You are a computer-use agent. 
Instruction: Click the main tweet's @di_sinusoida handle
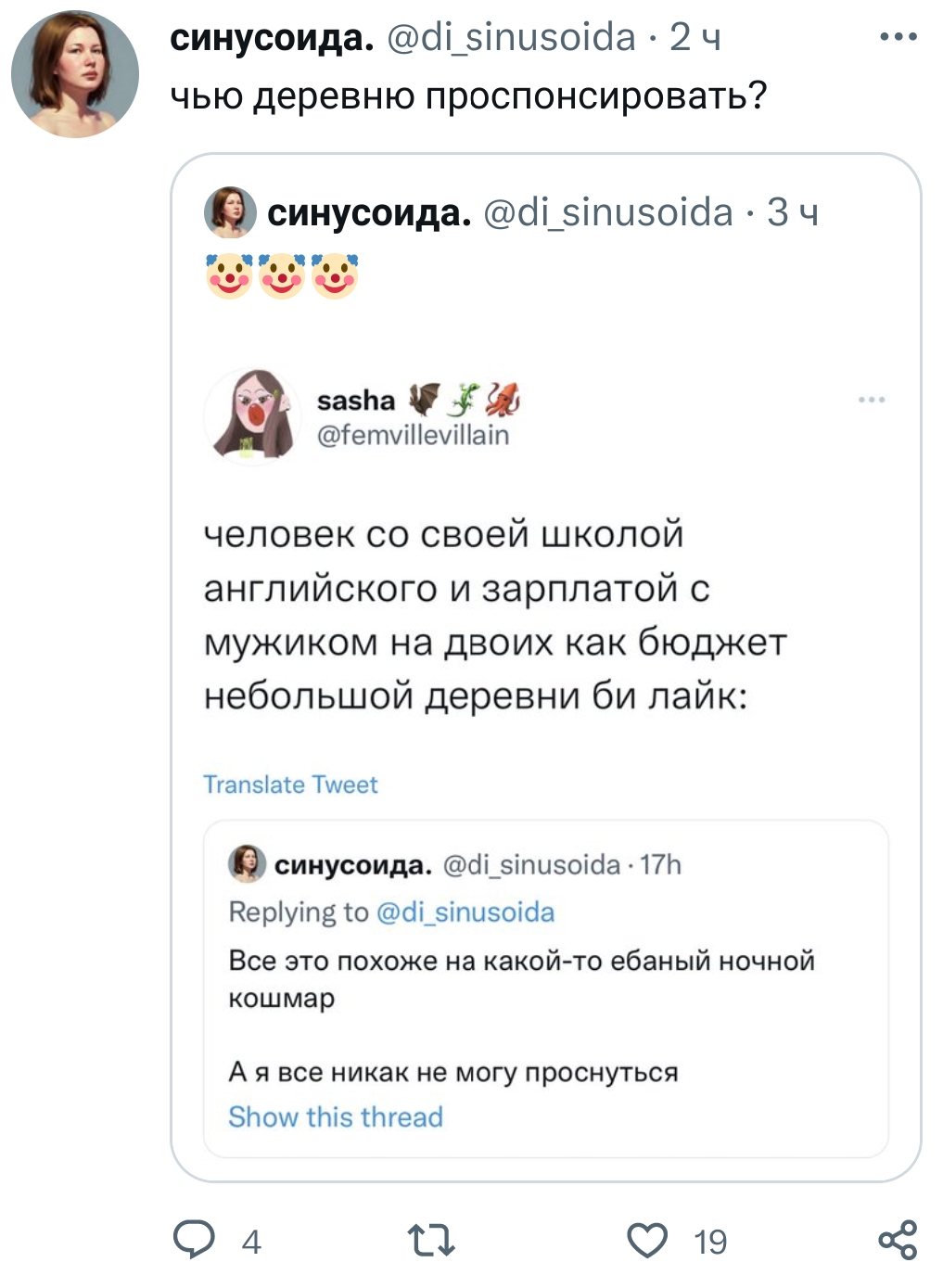(x=511, y=38)
